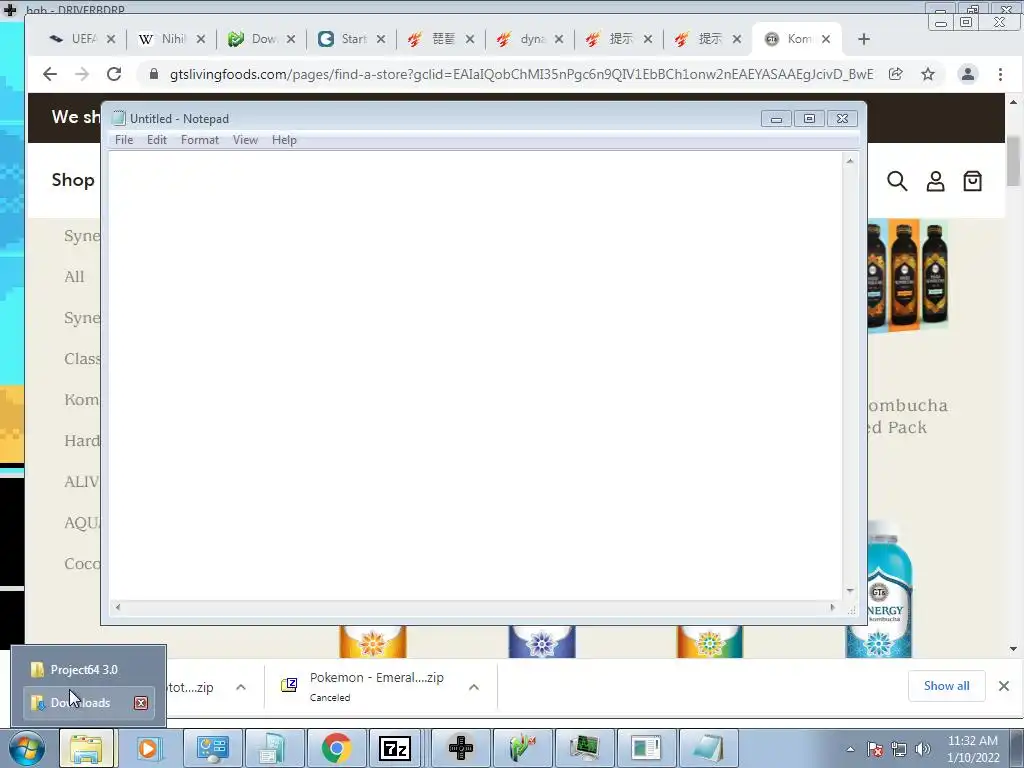Go back in Chrome
The height and width of the screenshot is (768, 1024).
50,74
